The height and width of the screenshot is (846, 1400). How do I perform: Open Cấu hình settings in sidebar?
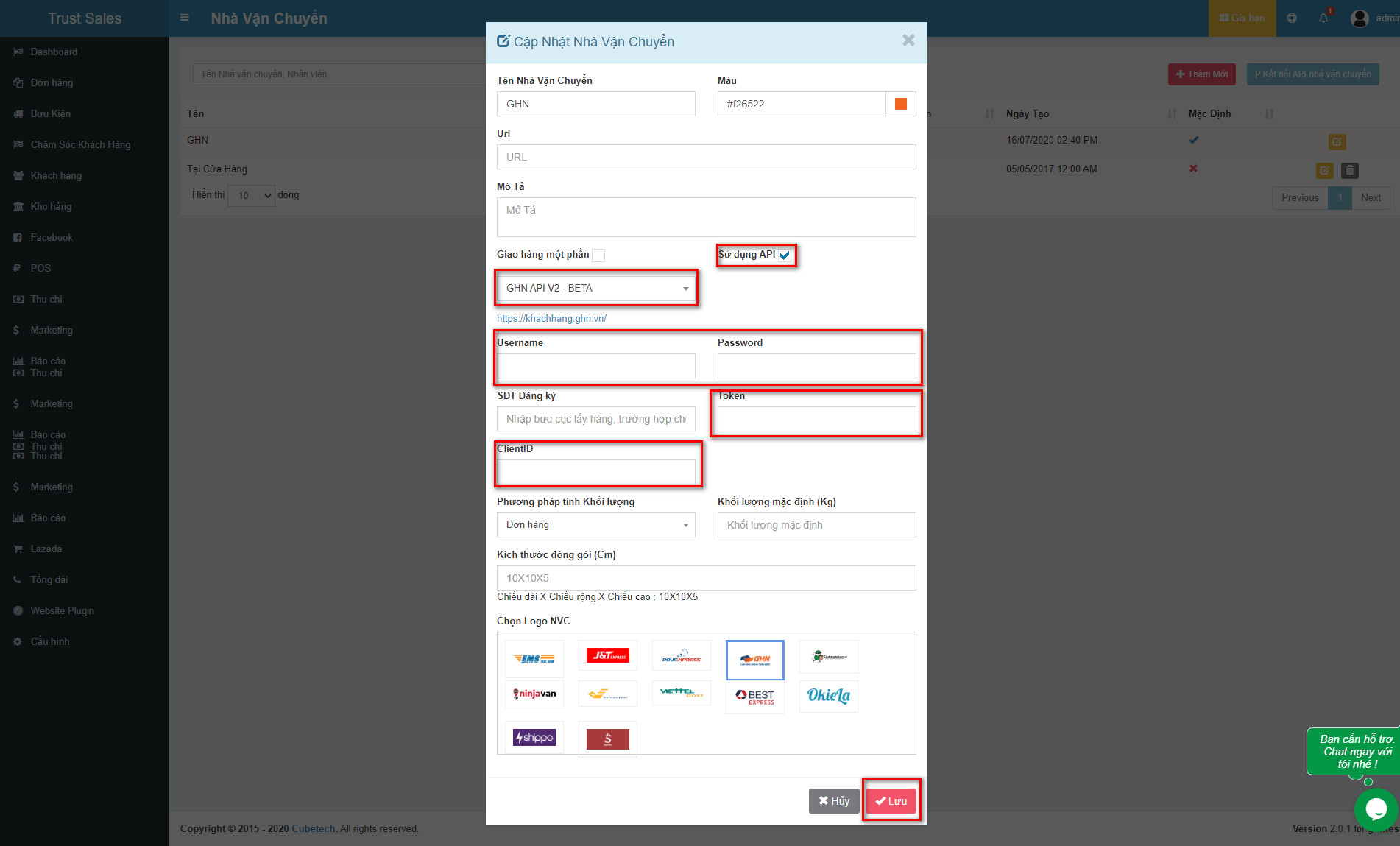(x=50, y=641)
